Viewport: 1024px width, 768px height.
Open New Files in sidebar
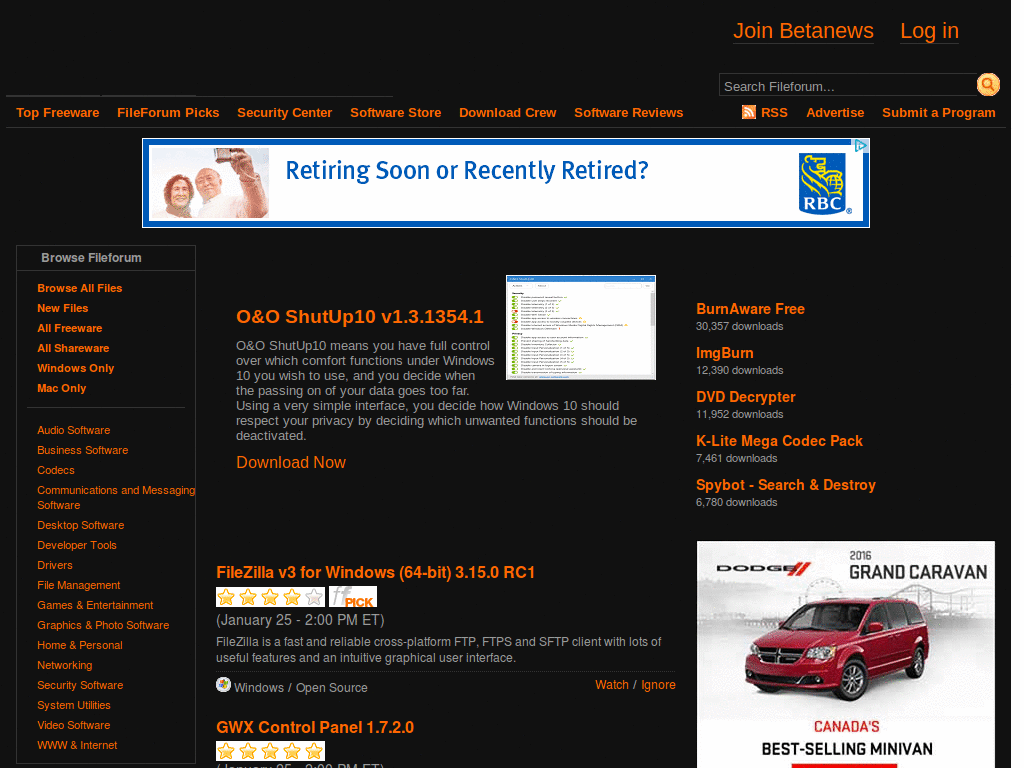pyautogui.click(x=63, y=308)
